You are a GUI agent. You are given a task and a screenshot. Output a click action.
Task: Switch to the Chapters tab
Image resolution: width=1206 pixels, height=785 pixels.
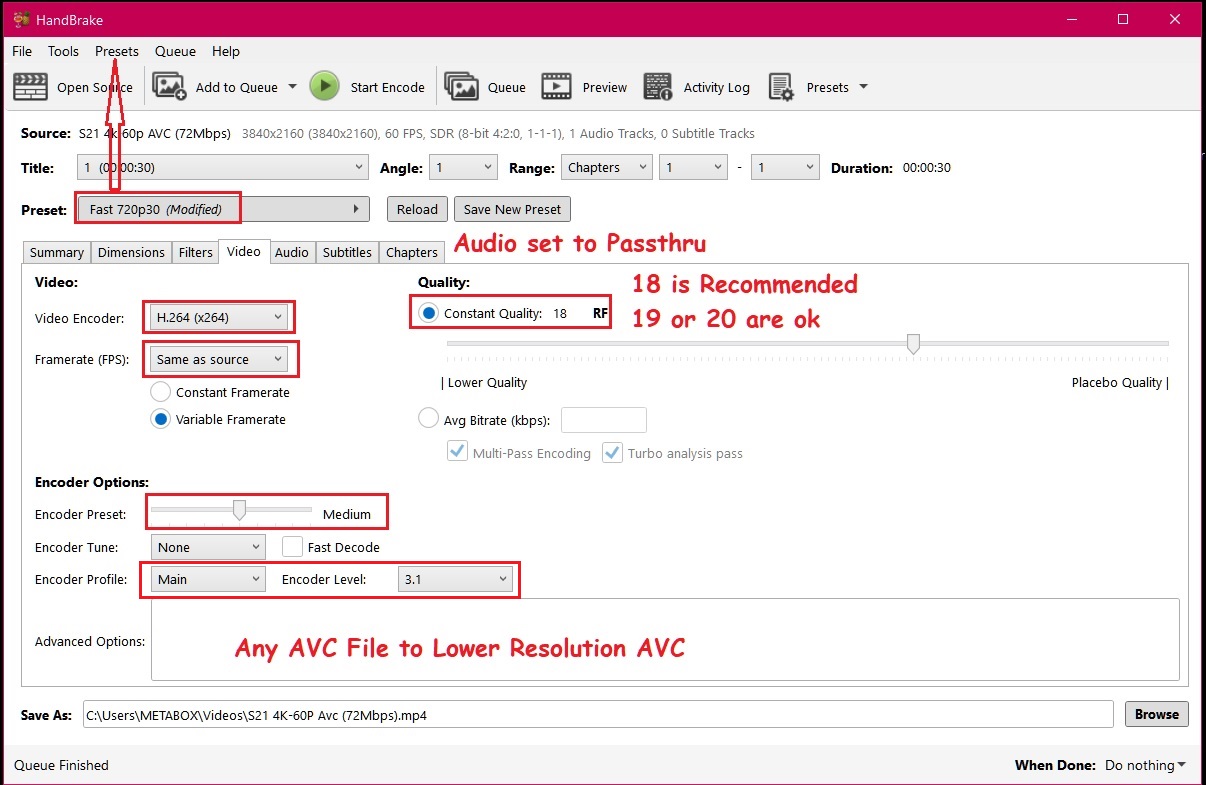pos(411,253)
